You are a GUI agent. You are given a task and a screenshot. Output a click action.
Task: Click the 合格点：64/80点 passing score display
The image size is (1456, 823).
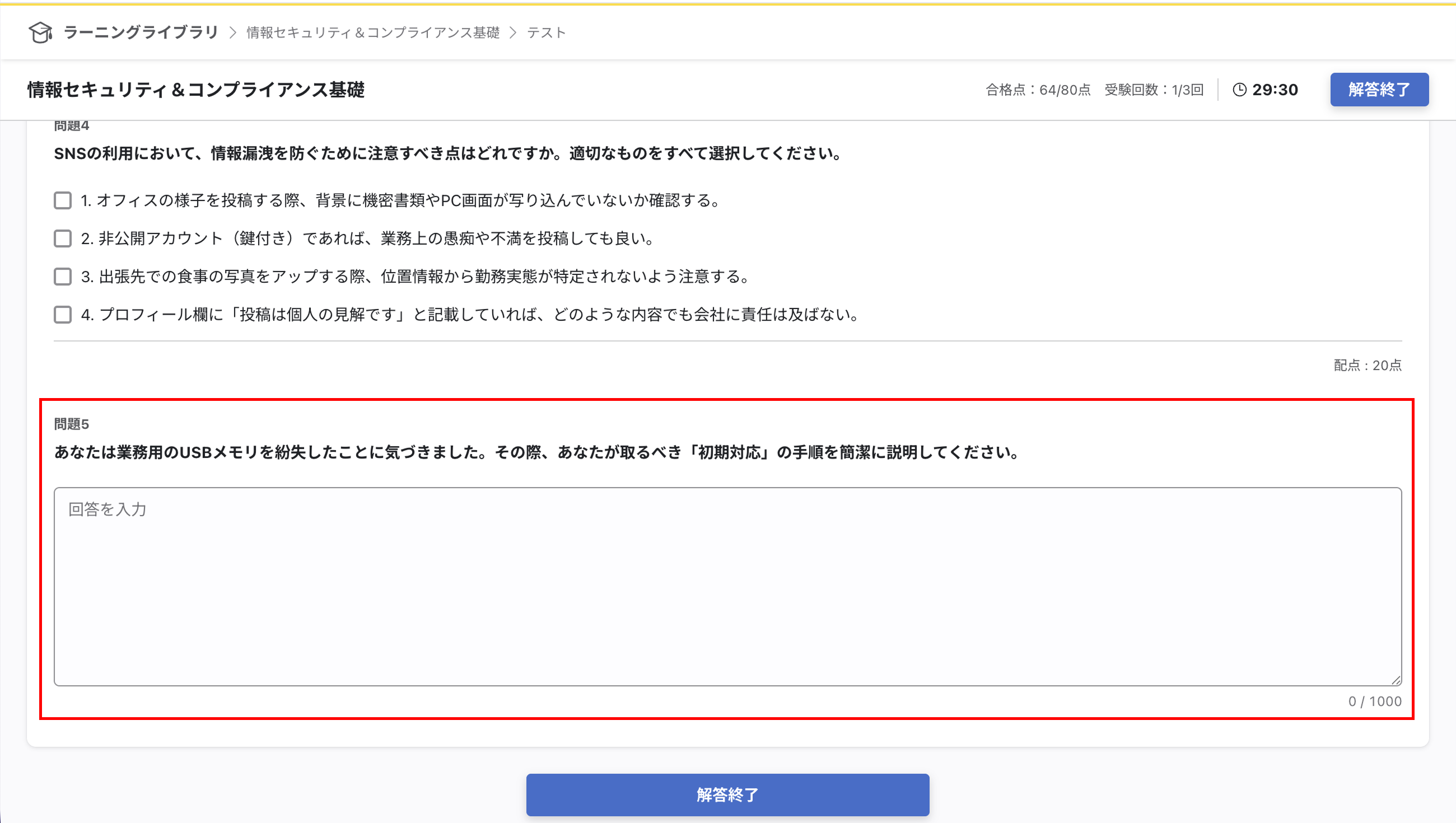1038,90
